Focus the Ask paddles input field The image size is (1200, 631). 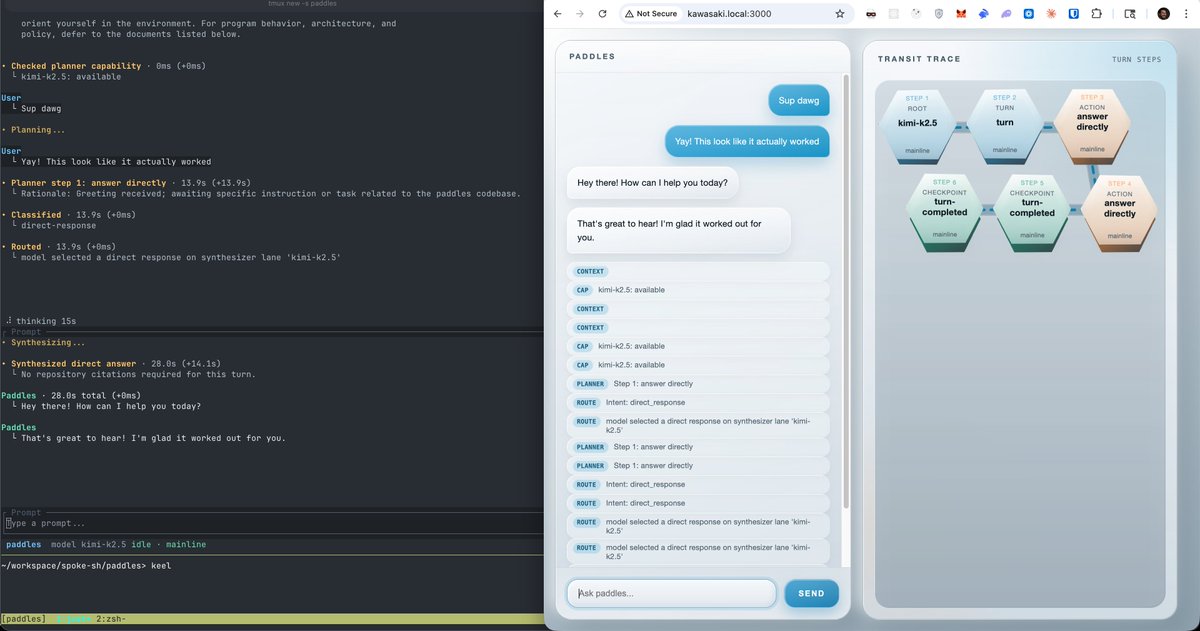pyautogui.click(x=671, y=593)
